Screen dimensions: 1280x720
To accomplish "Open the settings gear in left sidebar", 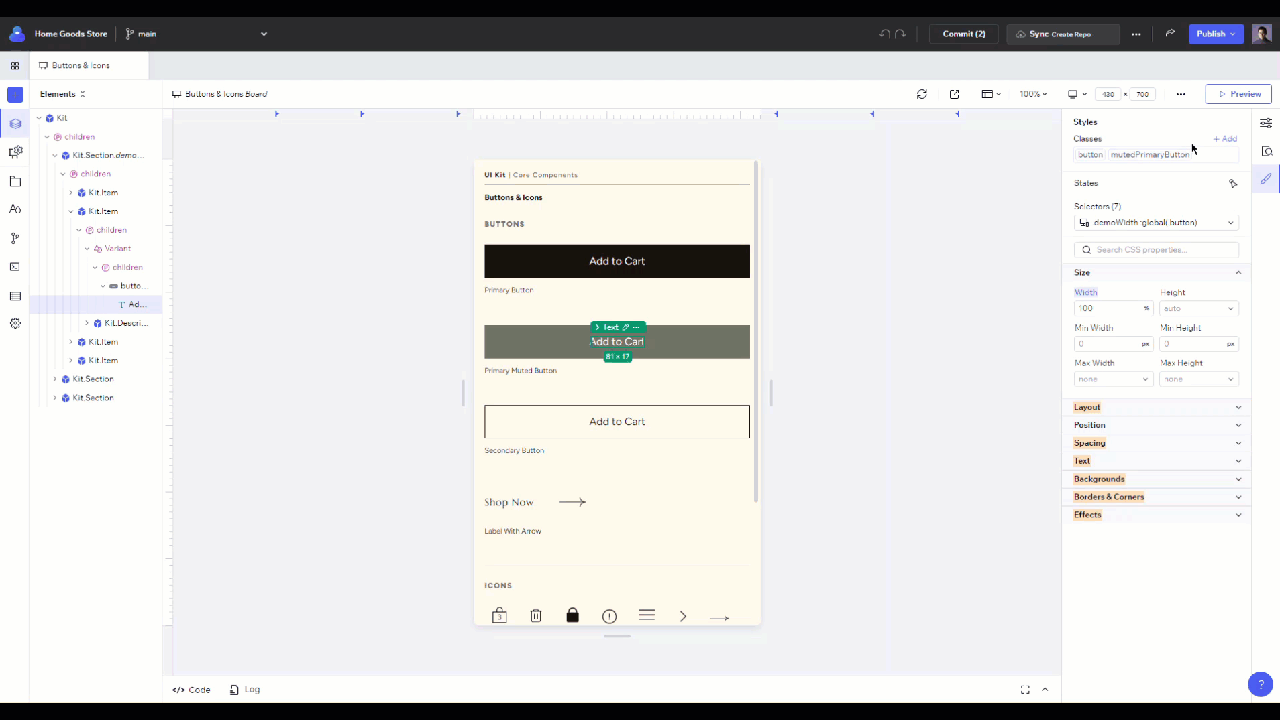I will point(15,324).
